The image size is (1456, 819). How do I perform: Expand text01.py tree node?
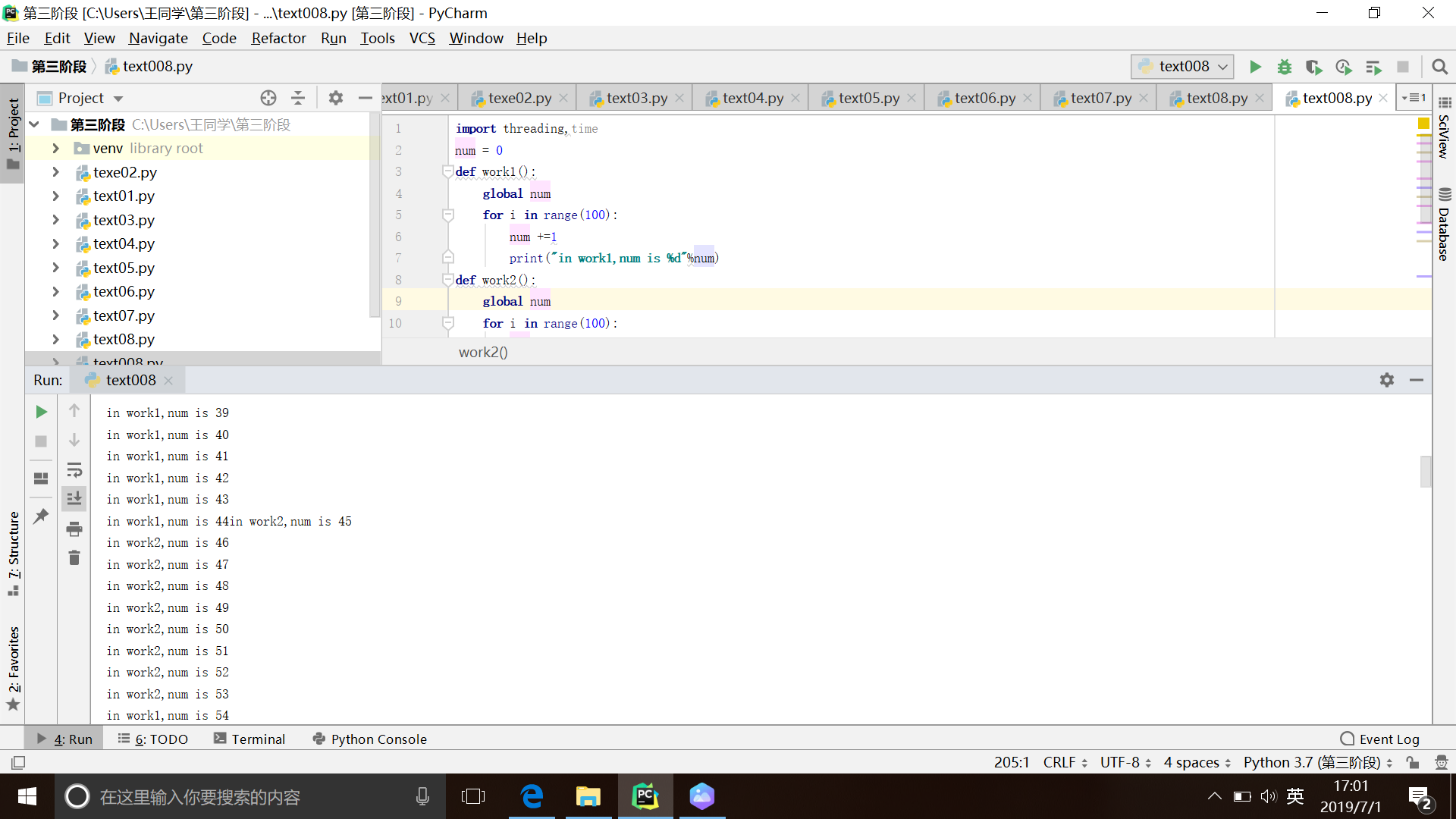[x=55, y=196]
